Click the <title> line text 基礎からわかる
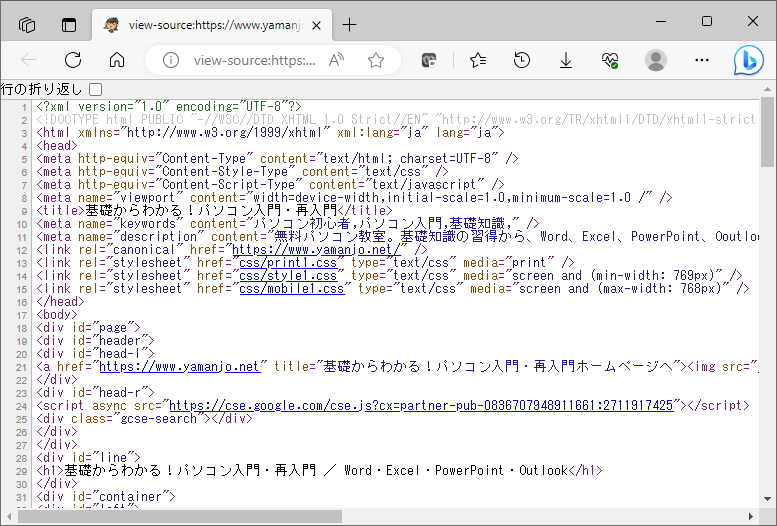 (214, 211)
